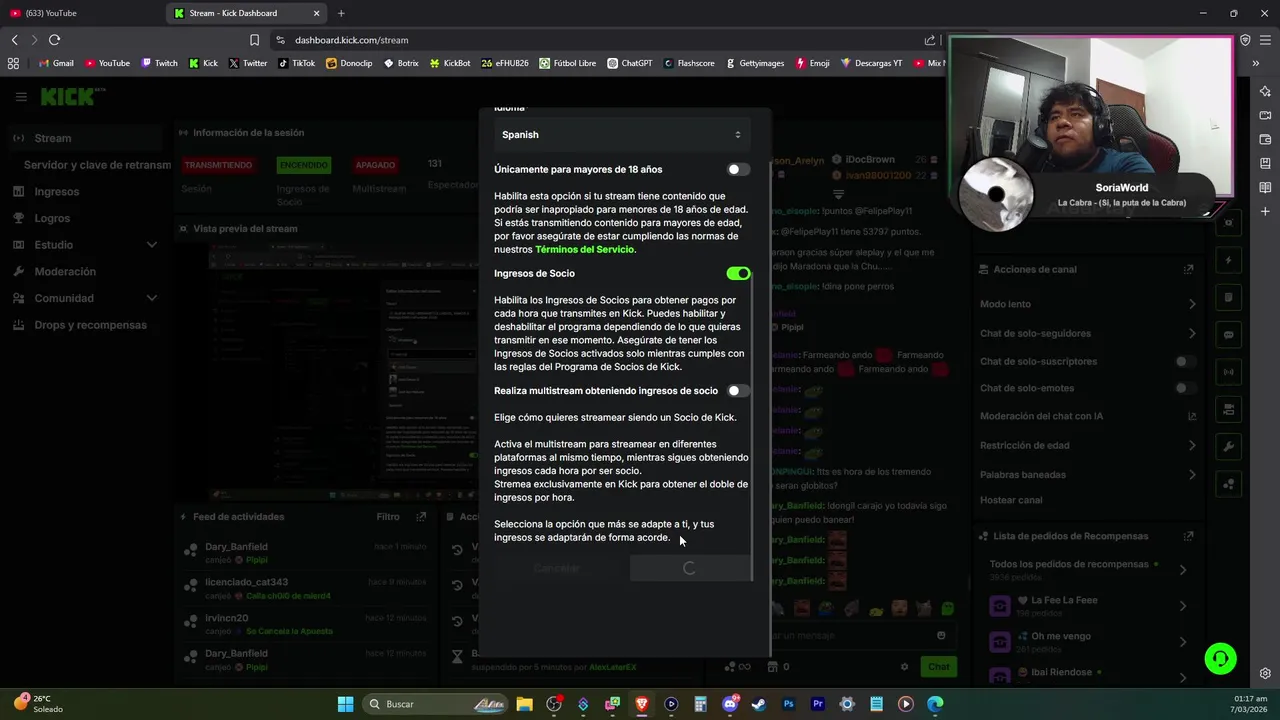Viewport: 1280px width, 720px height.
Task: Expand the Oh me vengo reward row
Action: (x=1183, y=642)
